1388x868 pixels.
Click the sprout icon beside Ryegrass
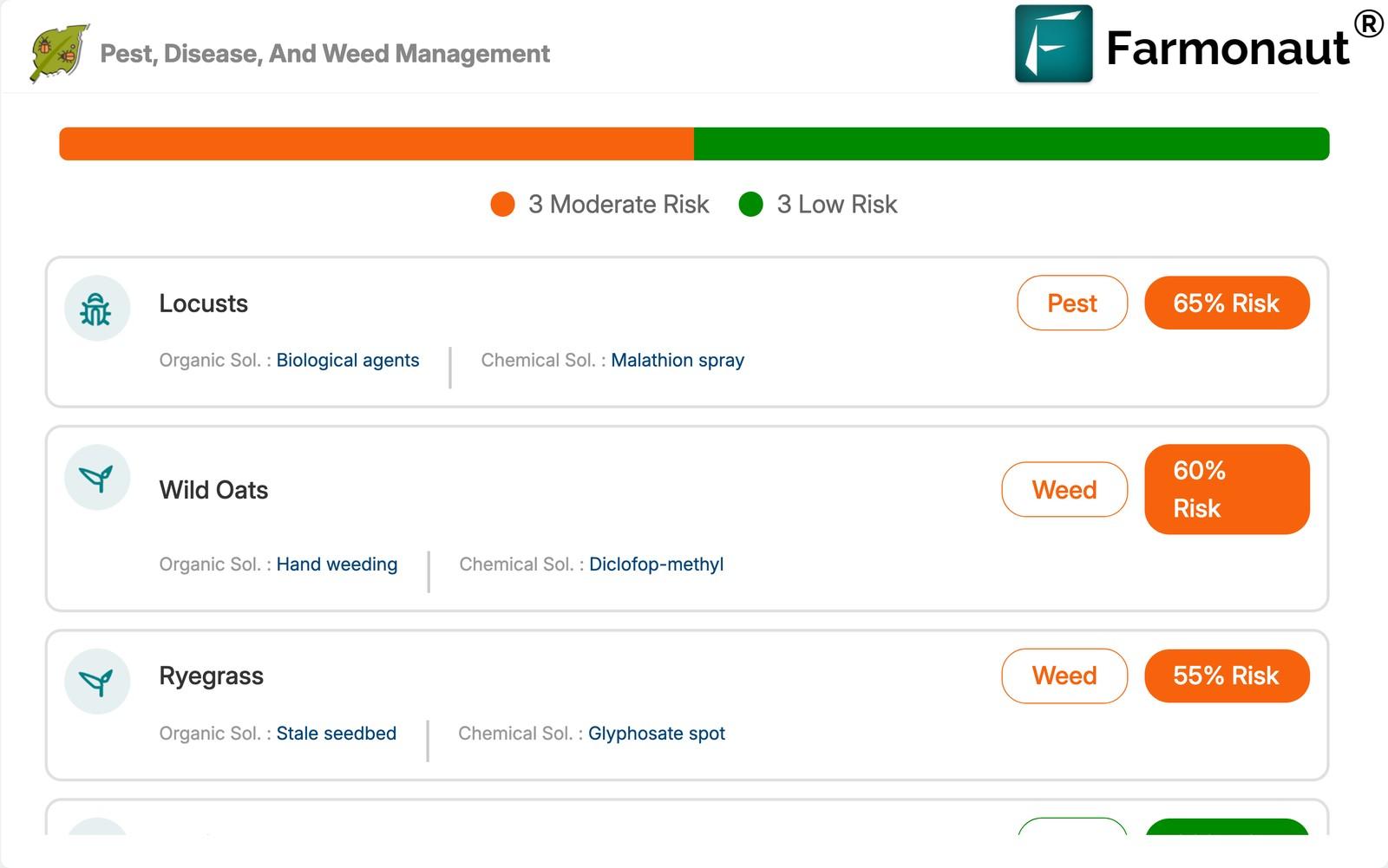tap(97, 682)
